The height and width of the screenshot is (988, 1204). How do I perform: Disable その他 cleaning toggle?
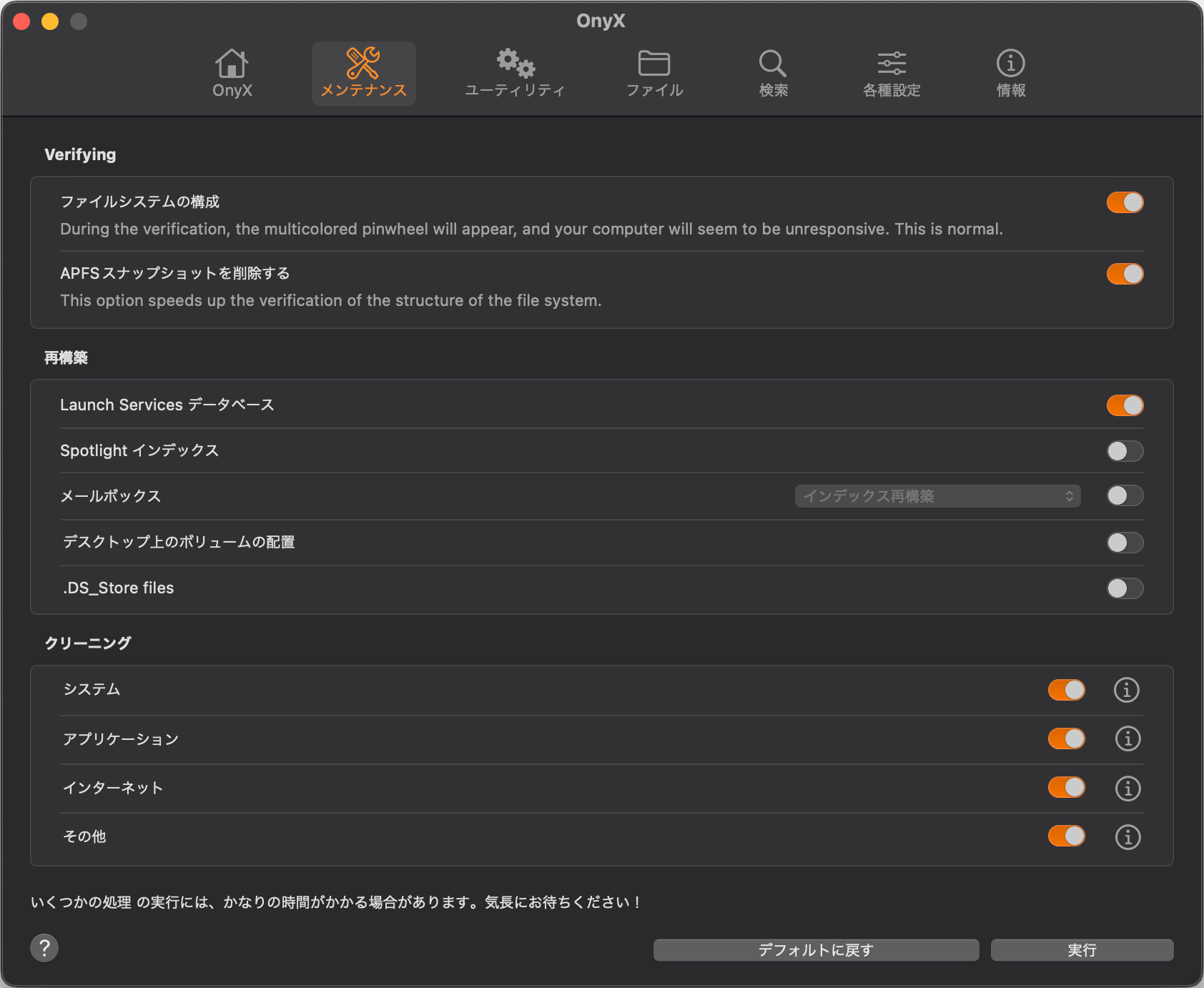point(1067,836)
